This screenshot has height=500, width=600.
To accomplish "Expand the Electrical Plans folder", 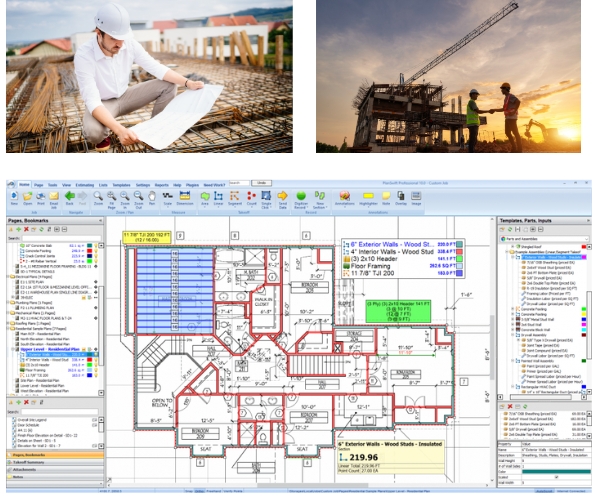I will (7, 275).
